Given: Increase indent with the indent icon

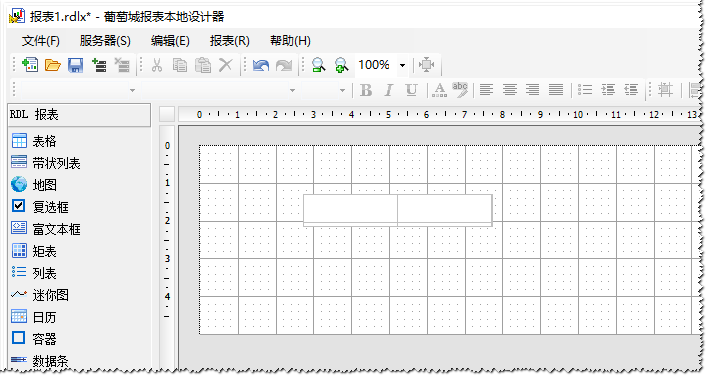Looking at the screenshot, I should click(x=608, y=90).
